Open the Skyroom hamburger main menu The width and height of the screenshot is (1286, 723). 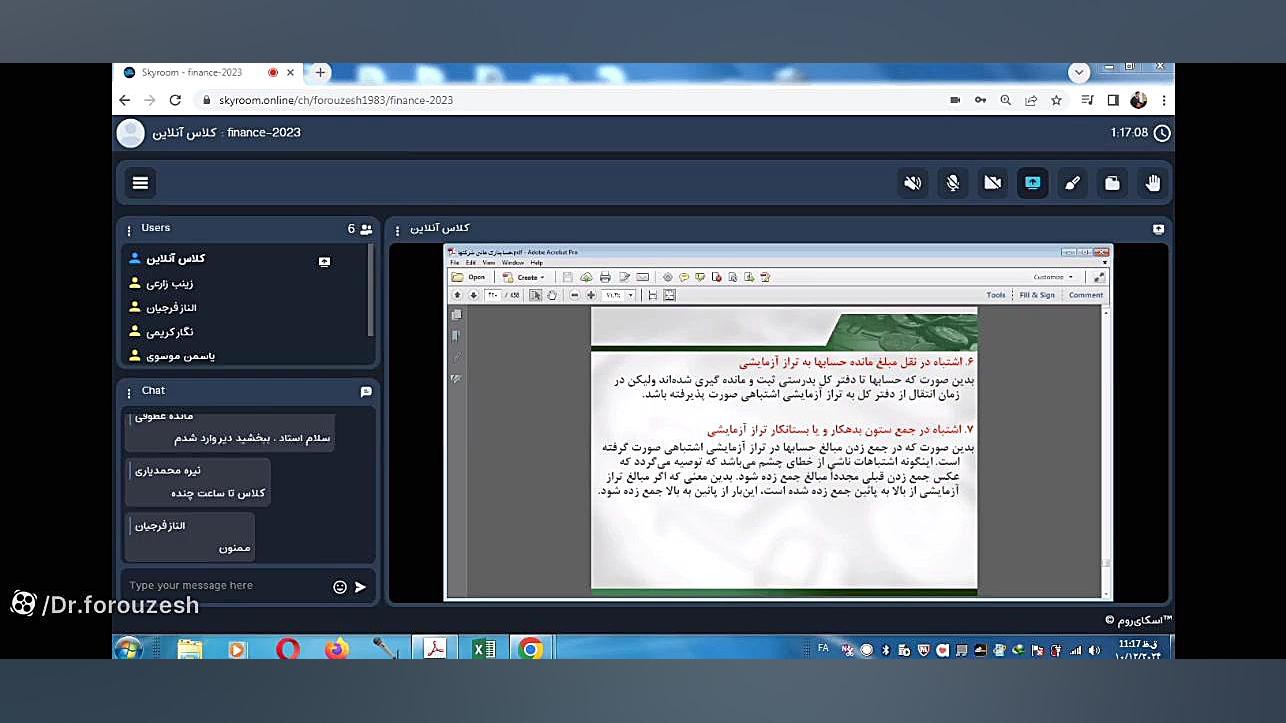tap(140, 183)
